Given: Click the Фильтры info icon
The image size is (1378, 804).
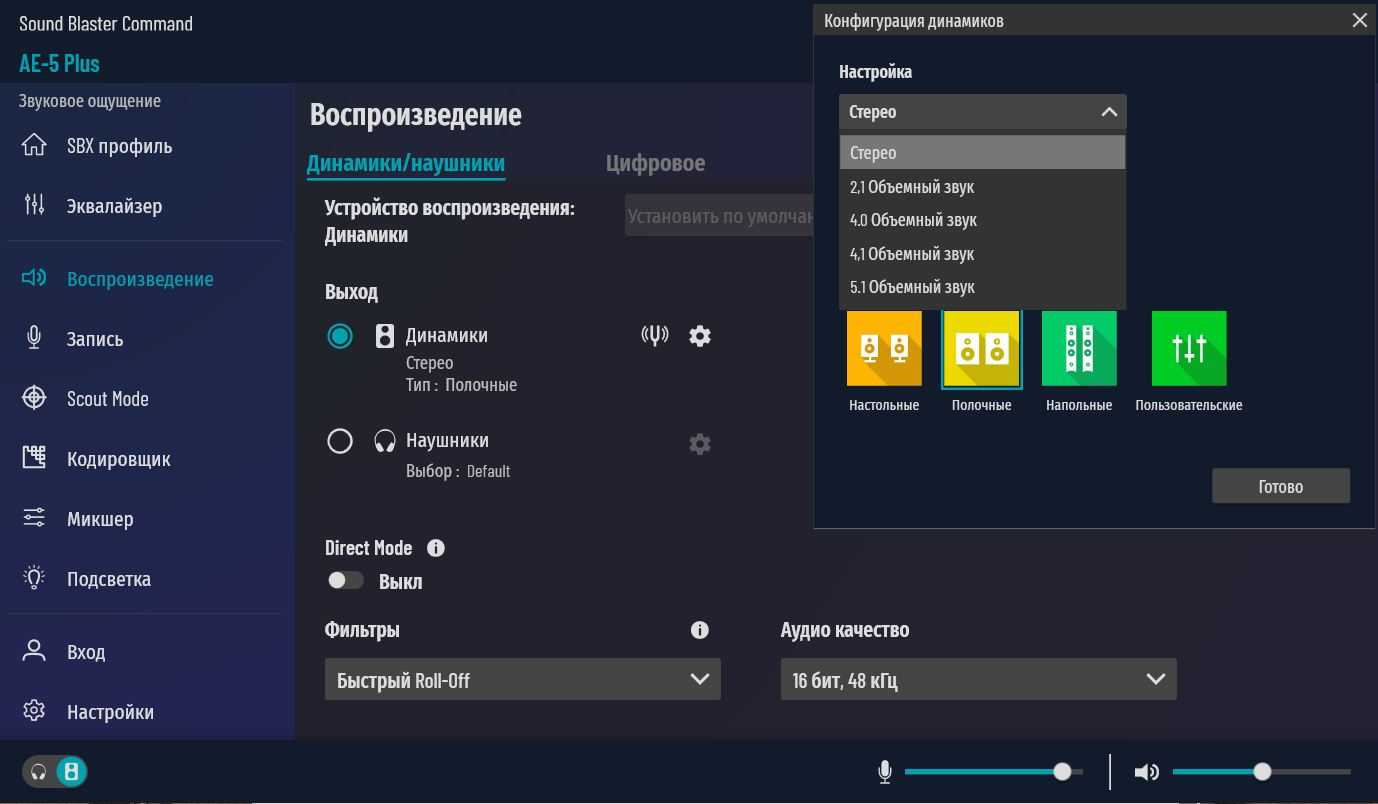Looking at the screenshot, I should (700, 630).
